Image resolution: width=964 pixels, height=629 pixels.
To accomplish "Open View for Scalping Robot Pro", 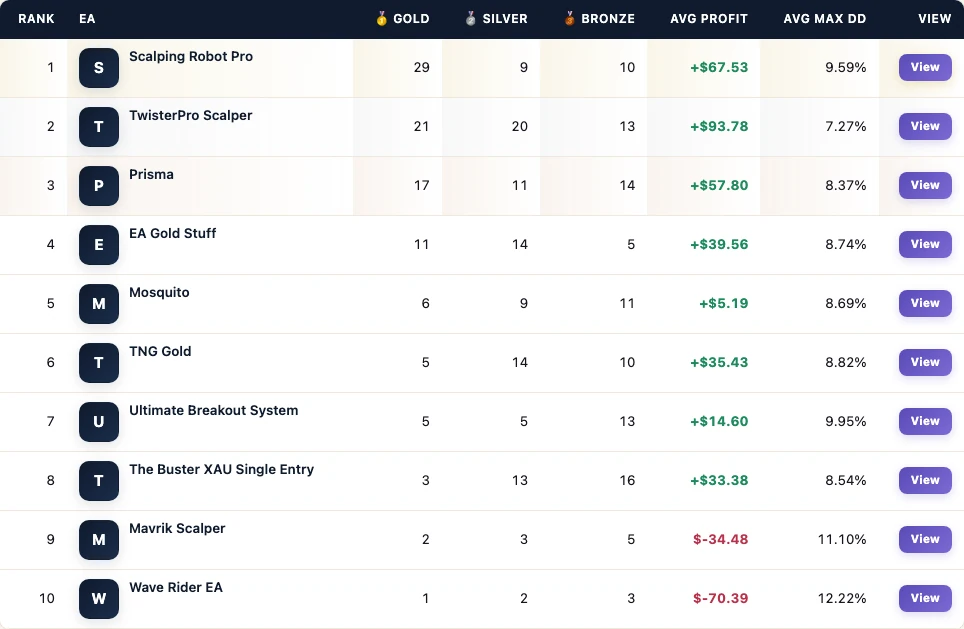I will [925, 67].
